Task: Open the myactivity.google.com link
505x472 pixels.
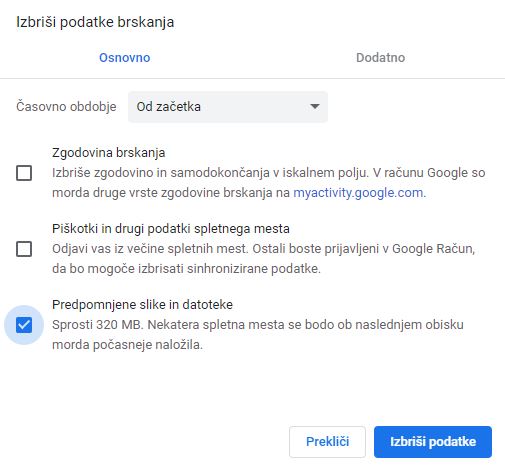Action: tap(359, 193)
